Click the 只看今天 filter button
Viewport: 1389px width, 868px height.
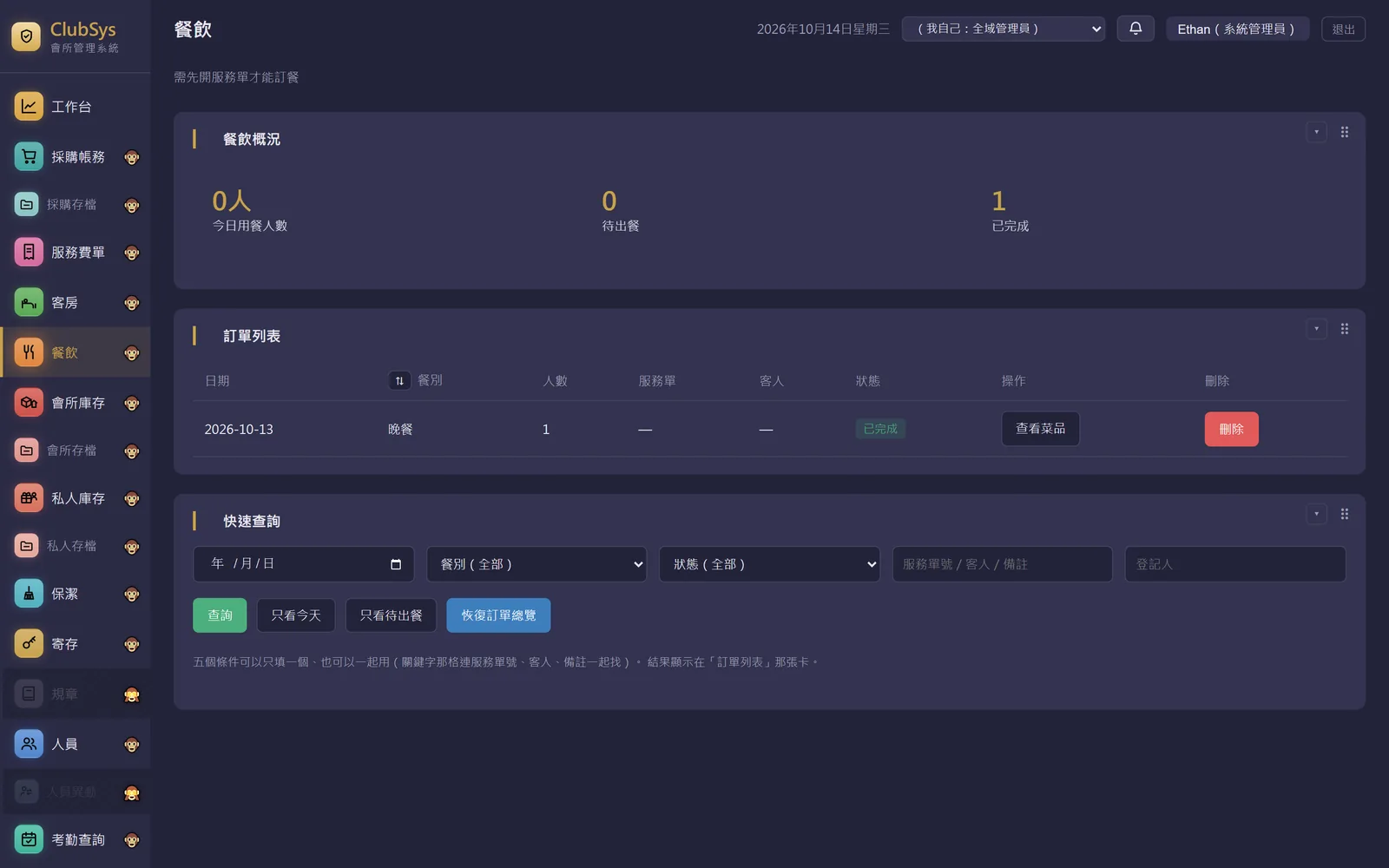[296, 615]
